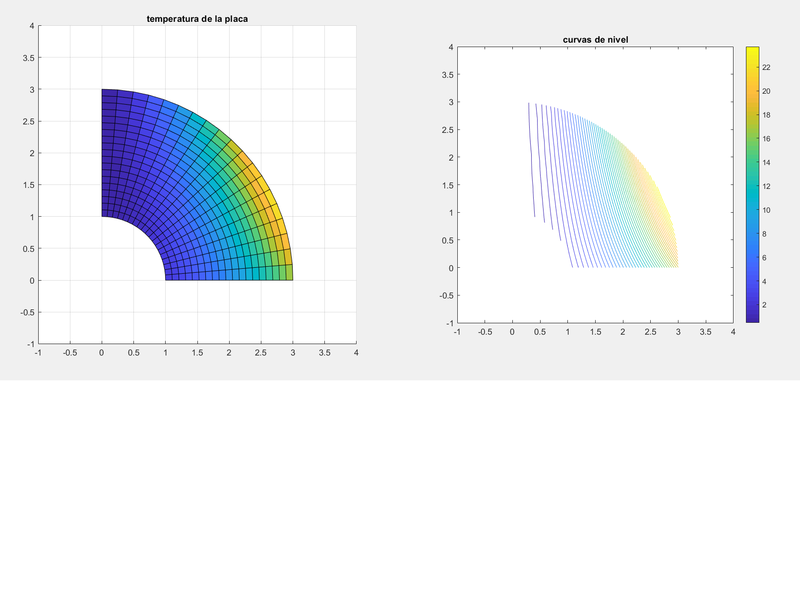This screenshot has height=595, width=800.
Task: Select the colorbar tick label 12
Action: click(x=766, y=186)
